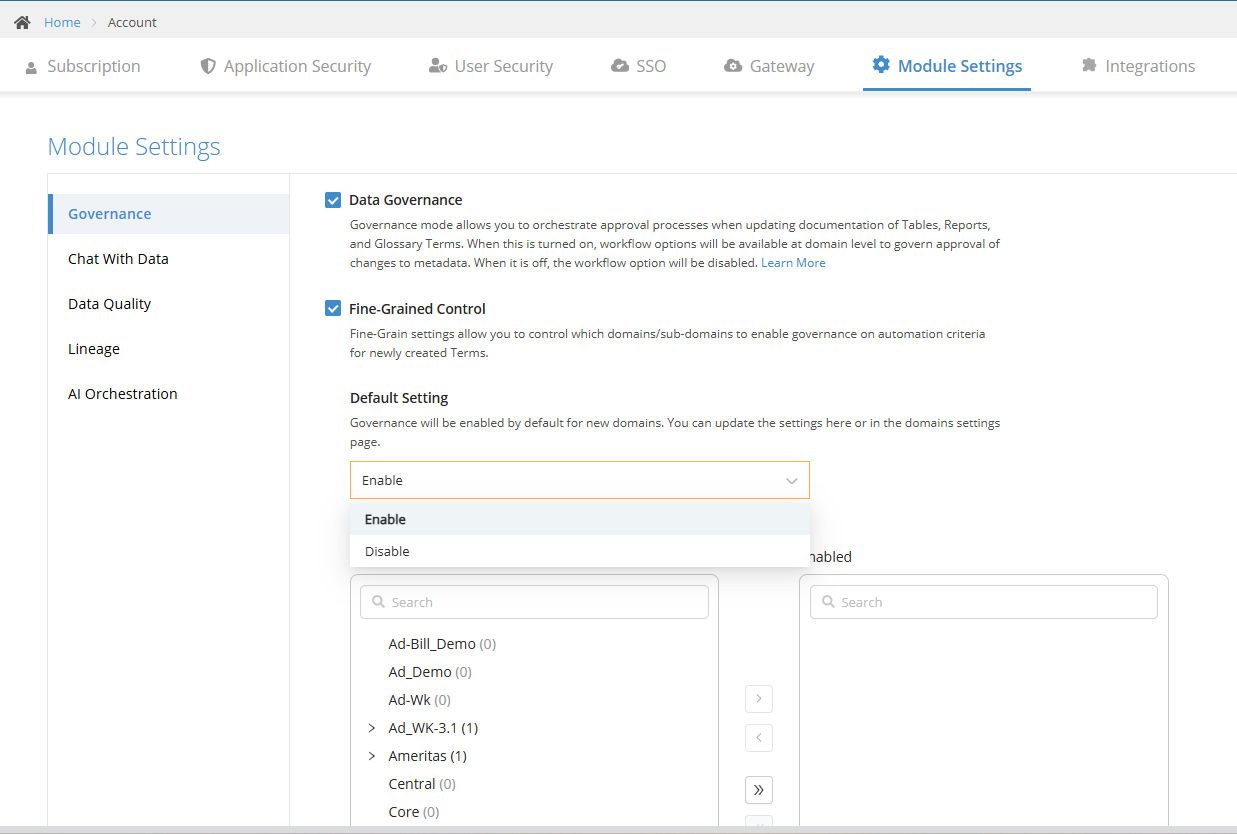Open the Home breadcrumb link
The height and width of the screenshot is (834, 1237).
point(62,22)
